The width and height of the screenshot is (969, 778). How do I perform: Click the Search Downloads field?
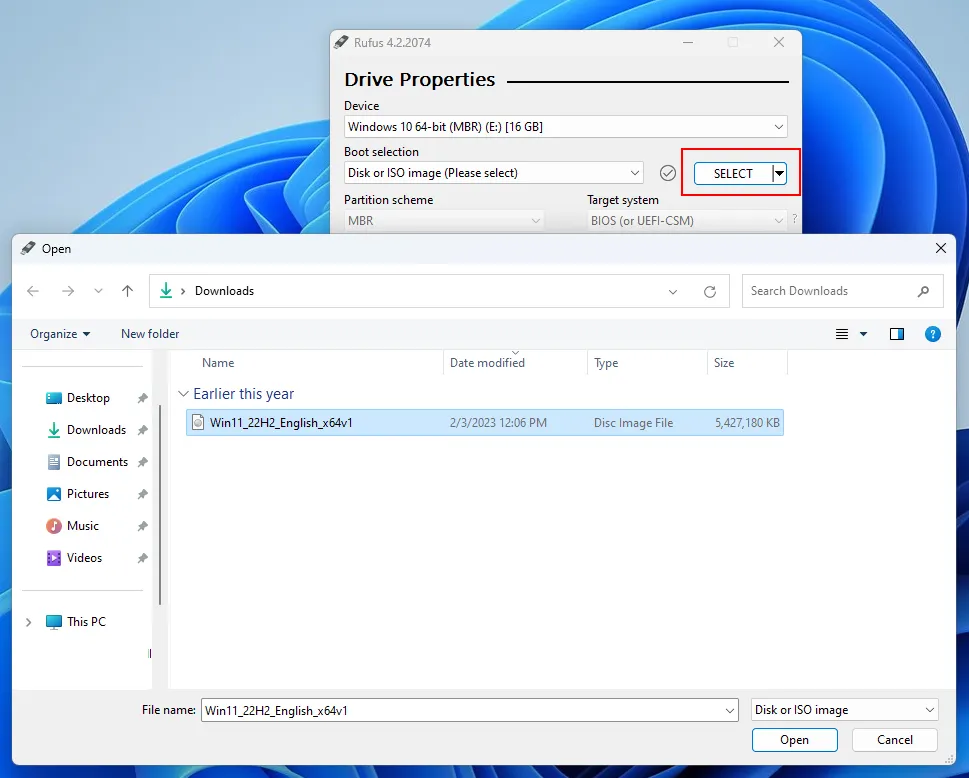843,291
